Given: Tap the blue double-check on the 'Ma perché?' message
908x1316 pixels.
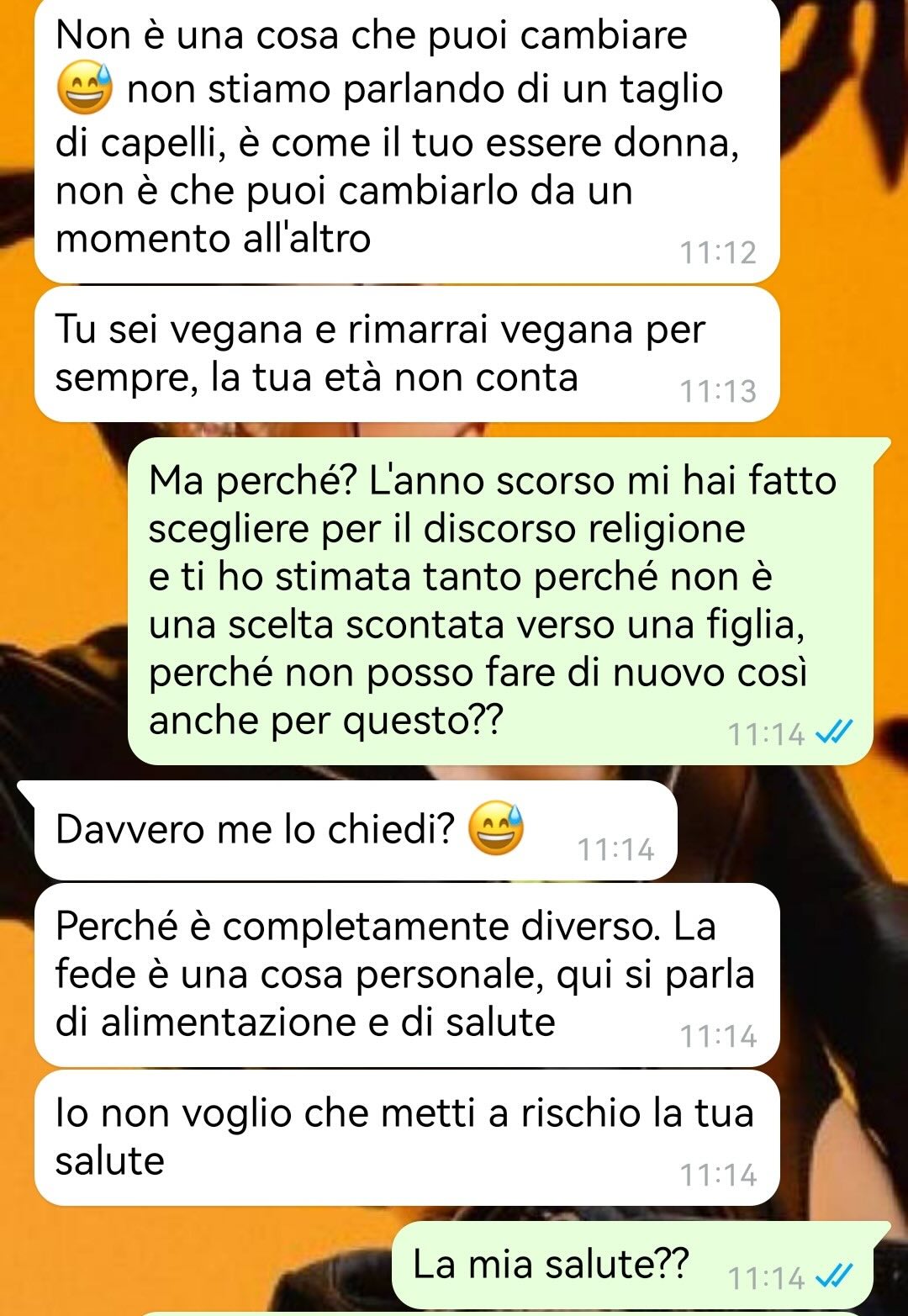Looking at the screenshot, I should (x=835, y=732).
